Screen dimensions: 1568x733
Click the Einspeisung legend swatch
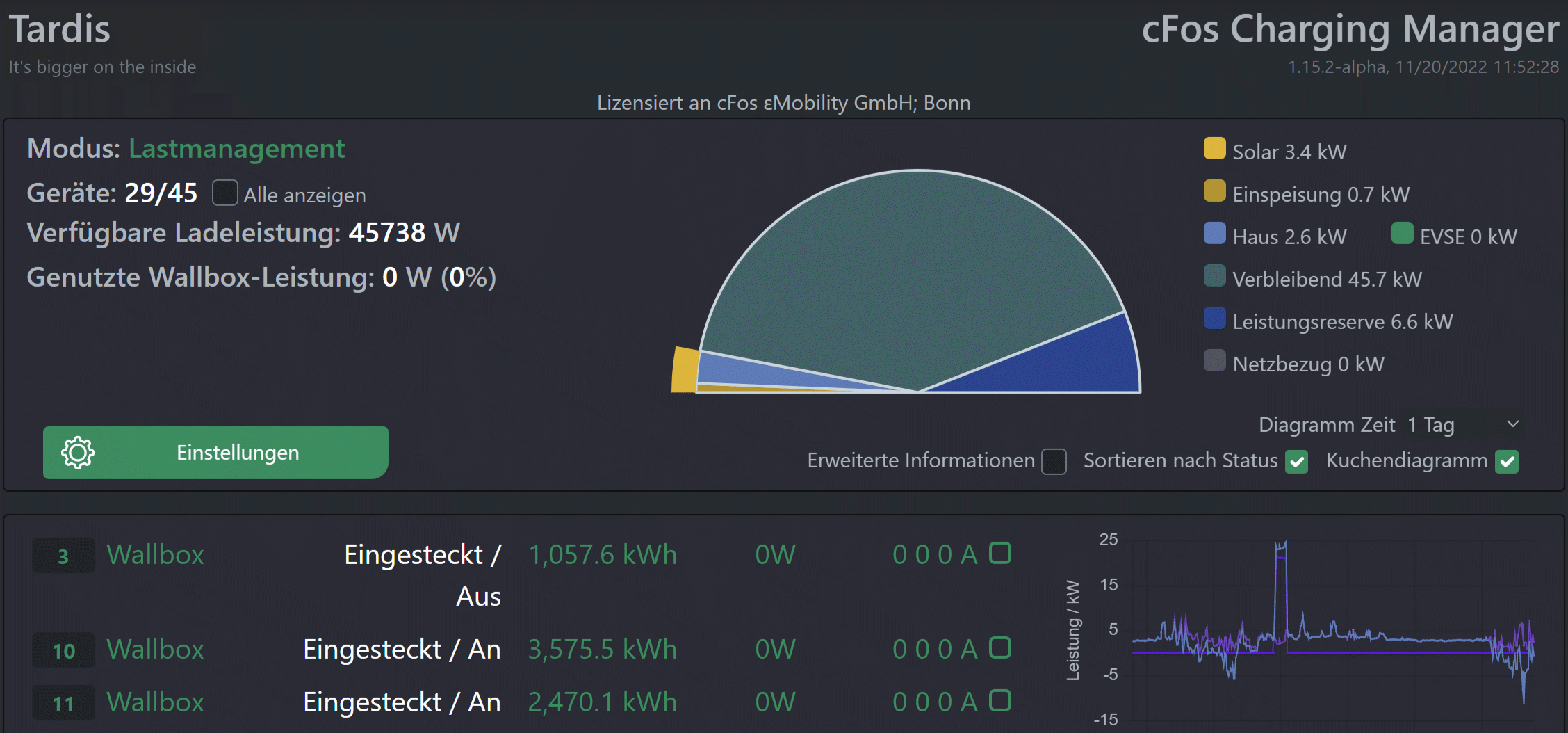(1214, 191)
